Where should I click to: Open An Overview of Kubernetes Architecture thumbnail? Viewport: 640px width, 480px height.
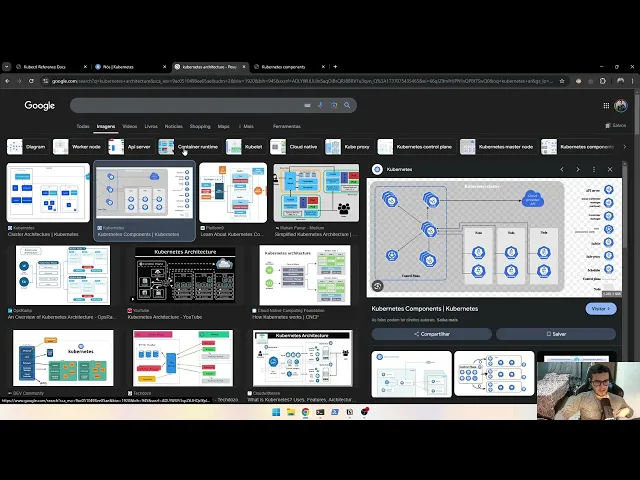(63, 276)
